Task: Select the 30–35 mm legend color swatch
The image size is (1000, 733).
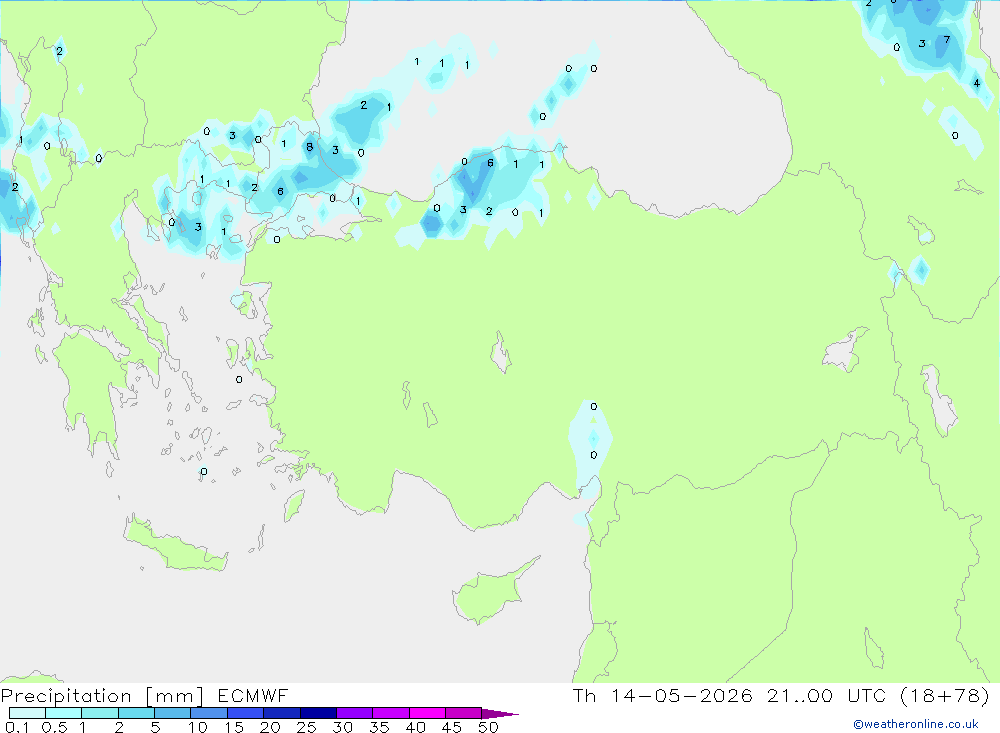Action: click(x=354, y=713)
